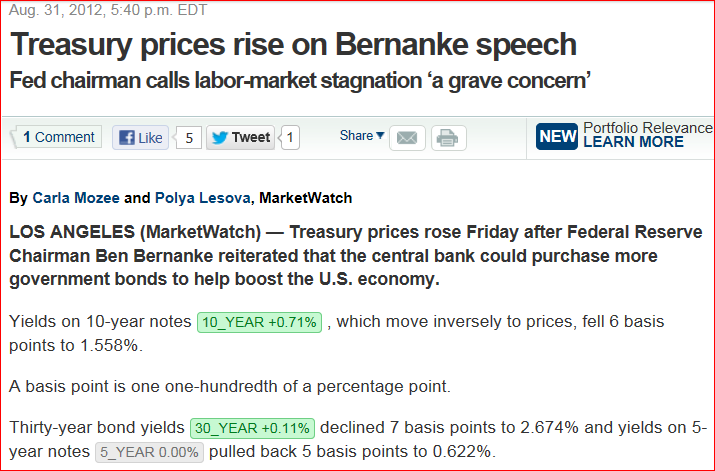Open the Facebook like count bubble showing 5
The height and width of the screenshot is (471, 715).
pyautogui.click(x=188, y=138)
